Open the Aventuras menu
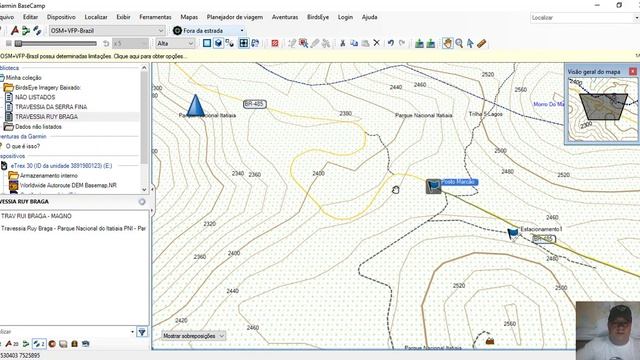Viewport: 640px width, 360px height. [x=285, y=17]
